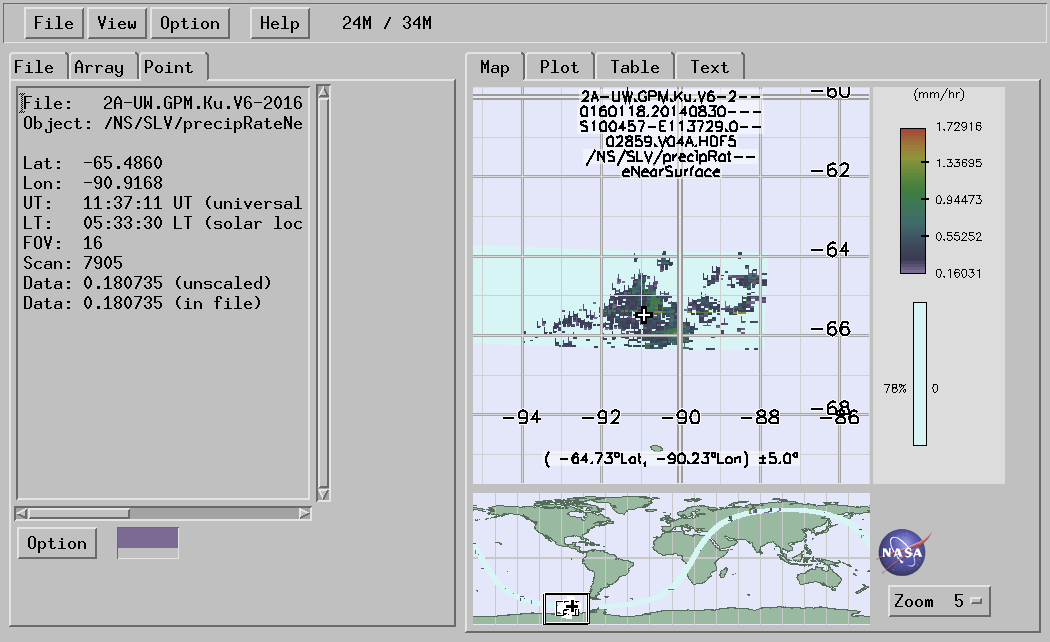The height and width of the screenshot is (642, 1050).
Task: Click the mm/hr color scale bar
Action: click(912, 200)
